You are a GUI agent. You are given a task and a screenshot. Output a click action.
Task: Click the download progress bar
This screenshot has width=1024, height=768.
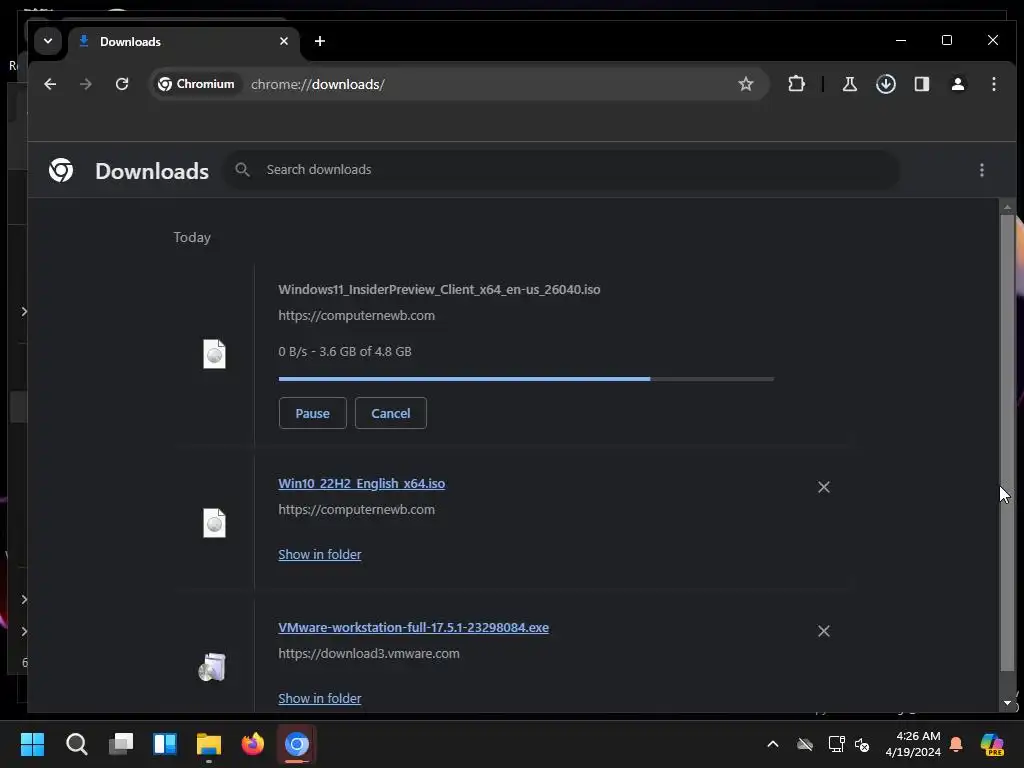pos(526,379)
